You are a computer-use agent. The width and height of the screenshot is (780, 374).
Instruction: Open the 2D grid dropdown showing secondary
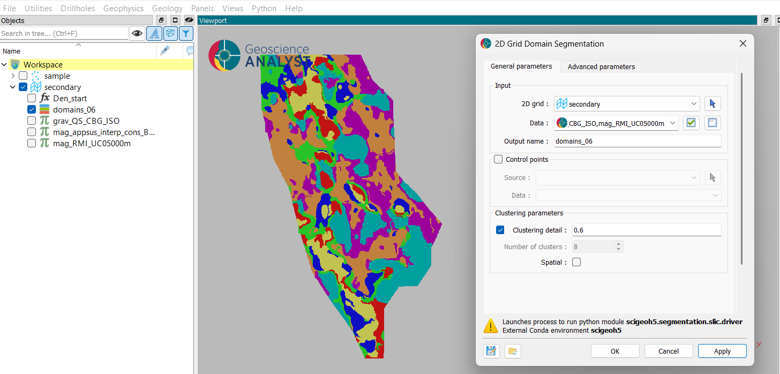point(627,104)
